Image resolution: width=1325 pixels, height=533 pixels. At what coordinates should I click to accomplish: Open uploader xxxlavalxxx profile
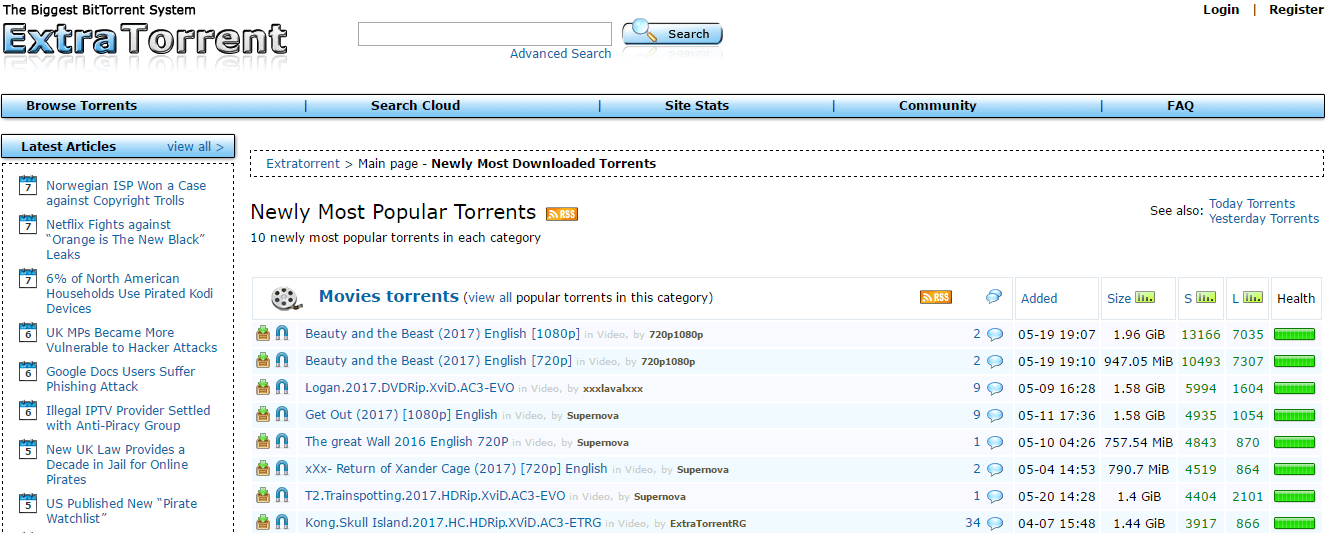click(x=613, y=389)
